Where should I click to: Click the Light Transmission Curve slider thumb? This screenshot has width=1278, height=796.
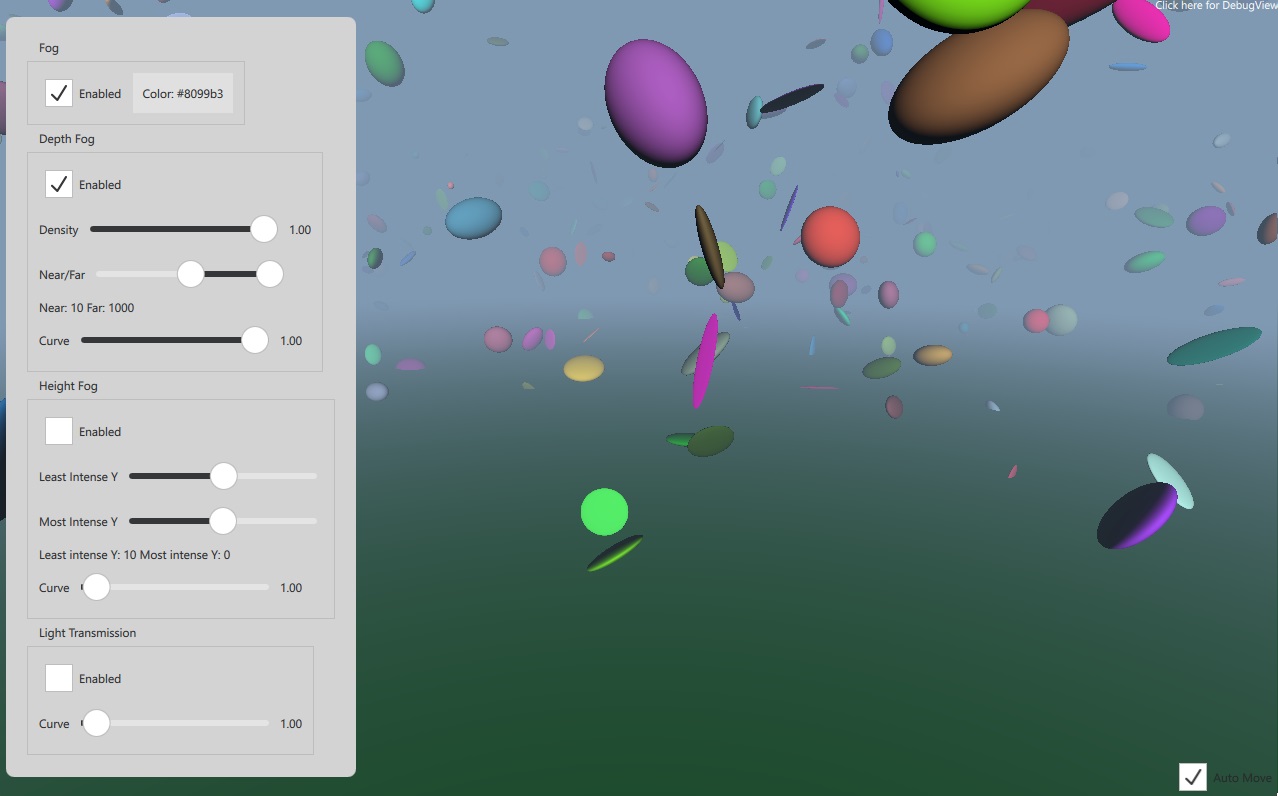(96, 723)
